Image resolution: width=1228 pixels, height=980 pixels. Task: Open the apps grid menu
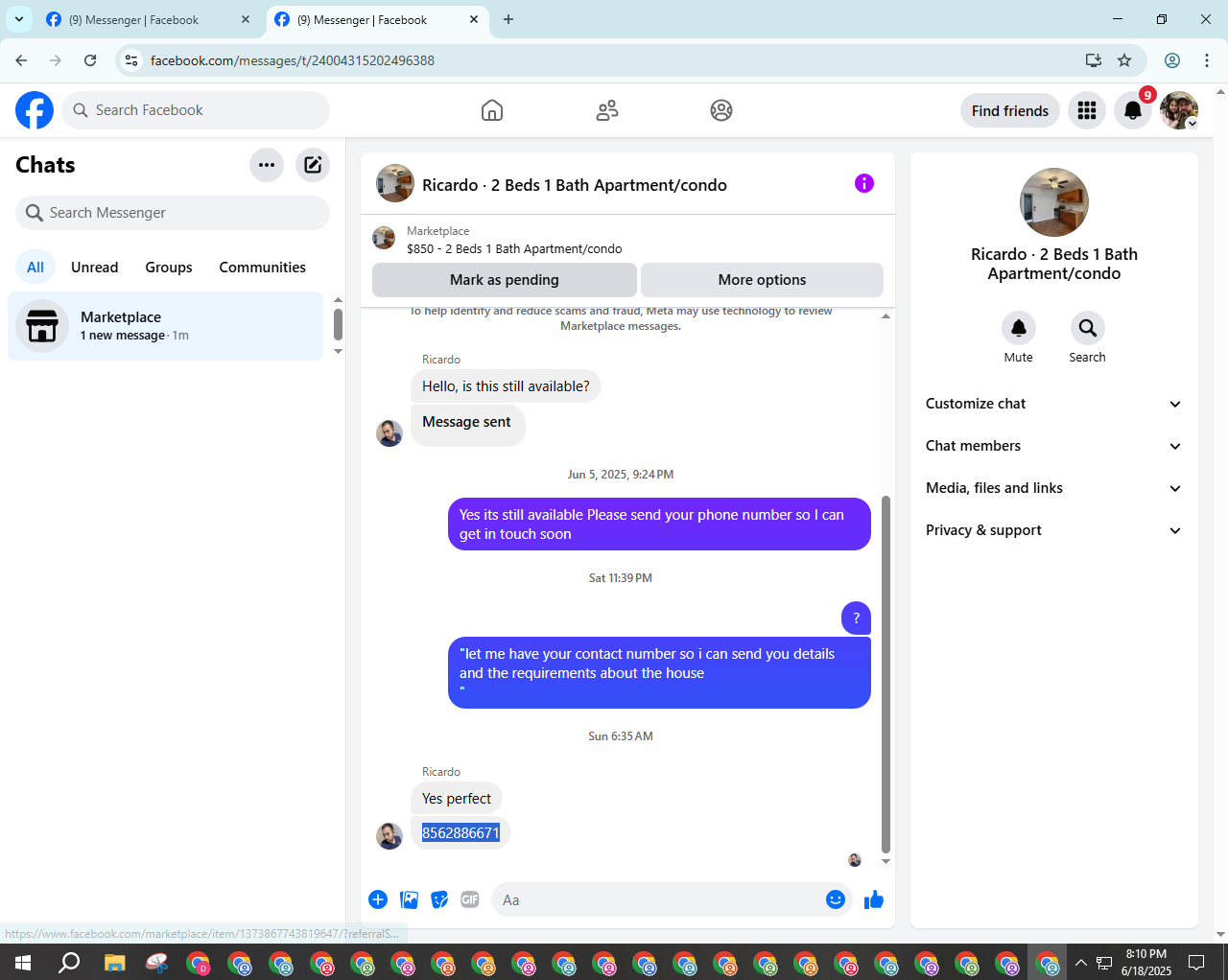click(1087, 110)
